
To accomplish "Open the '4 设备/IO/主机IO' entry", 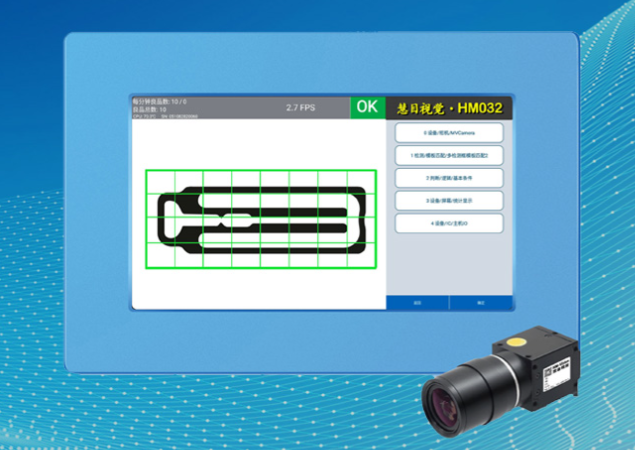I will (x=449, y=222).
